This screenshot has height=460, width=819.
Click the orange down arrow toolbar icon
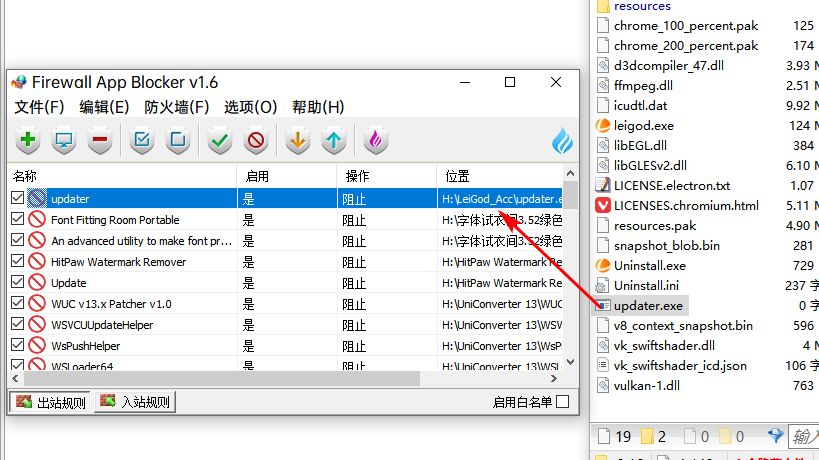click(298, 140)
